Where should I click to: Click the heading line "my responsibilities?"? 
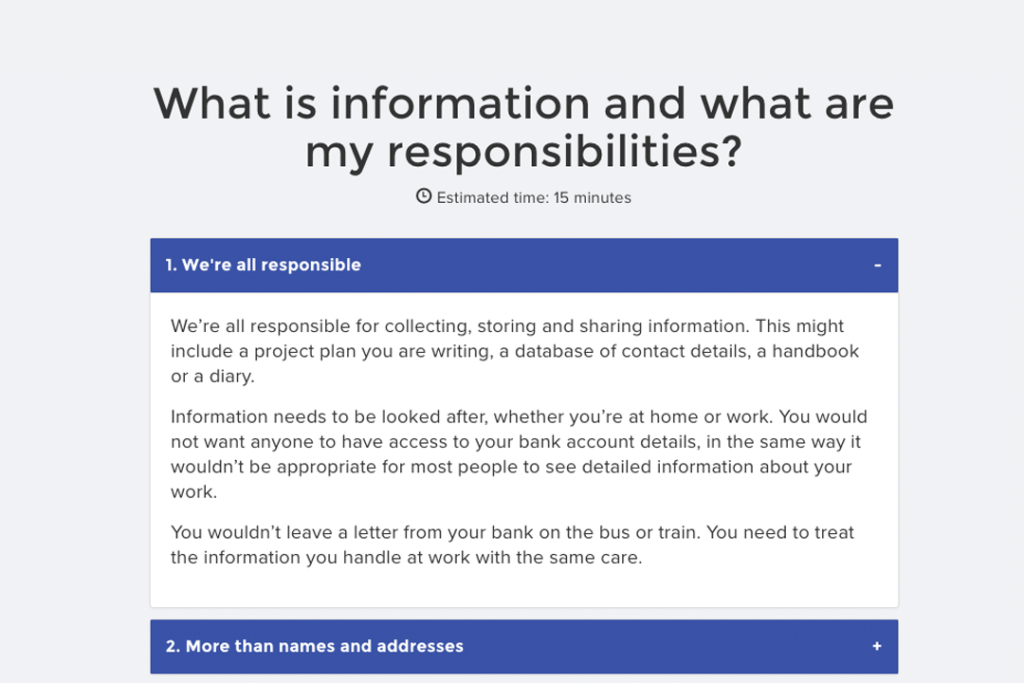click(524, 151)
